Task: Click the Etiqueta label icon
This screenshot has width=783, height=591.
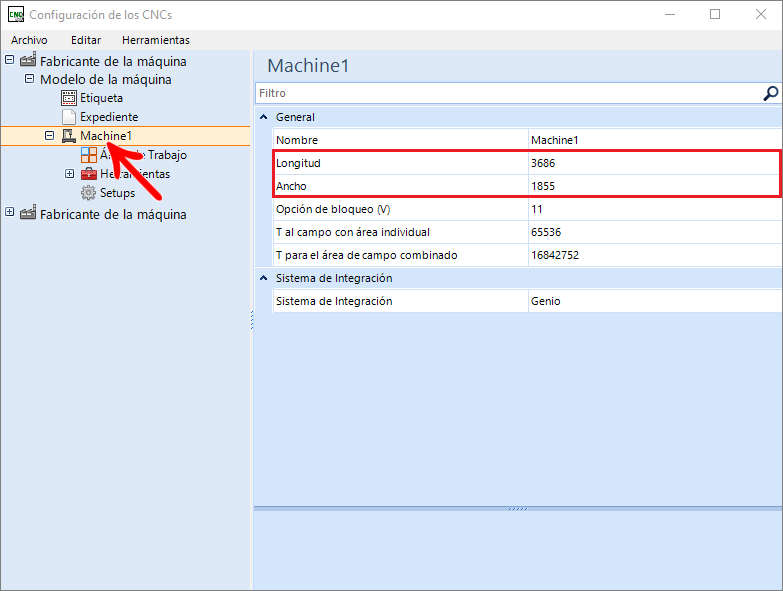Action: (x=69, y=98)
